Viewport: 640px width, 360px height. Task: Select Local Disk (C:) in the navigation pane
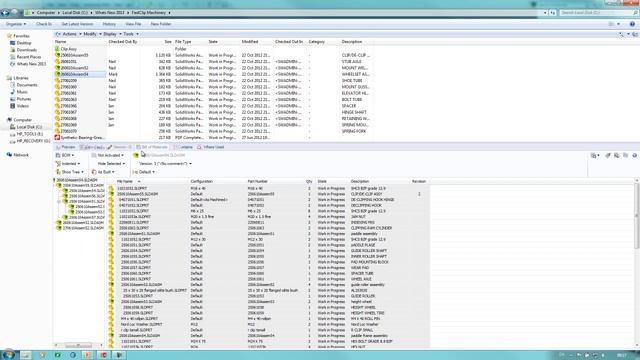tap(29, 127)
